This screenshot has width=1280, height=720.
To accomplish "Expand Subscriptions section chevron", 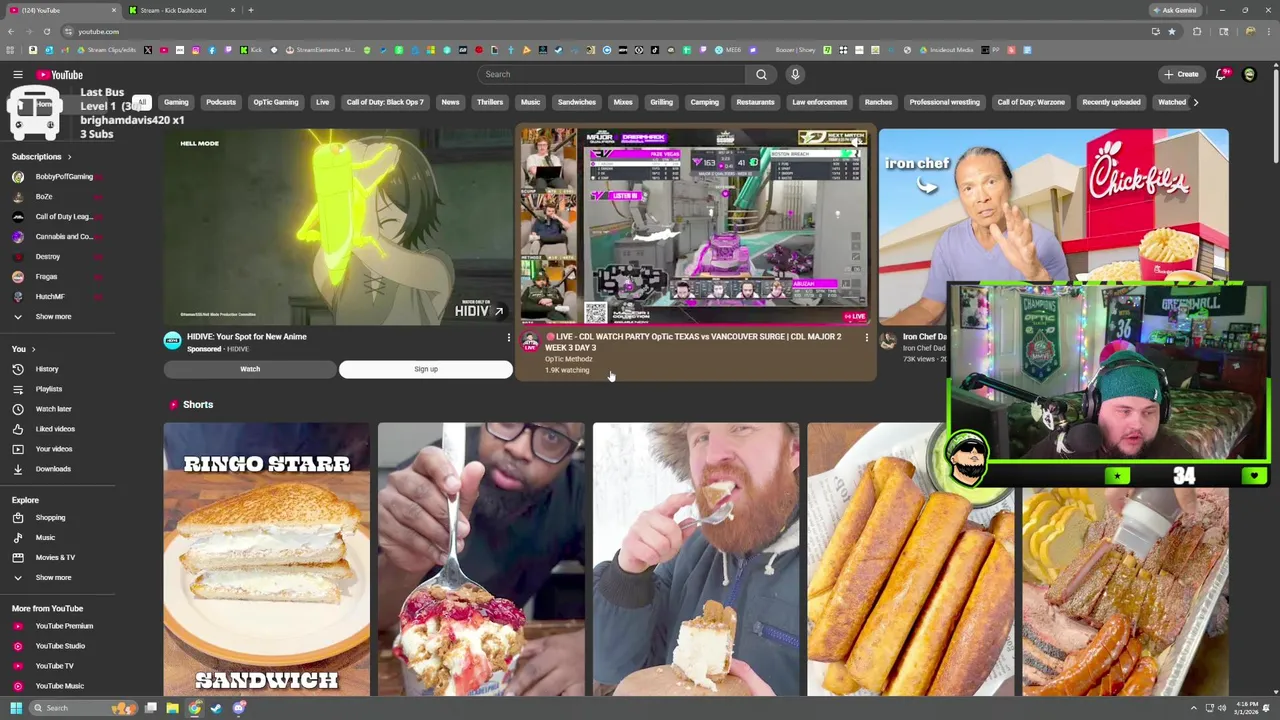I will (69, 157).
